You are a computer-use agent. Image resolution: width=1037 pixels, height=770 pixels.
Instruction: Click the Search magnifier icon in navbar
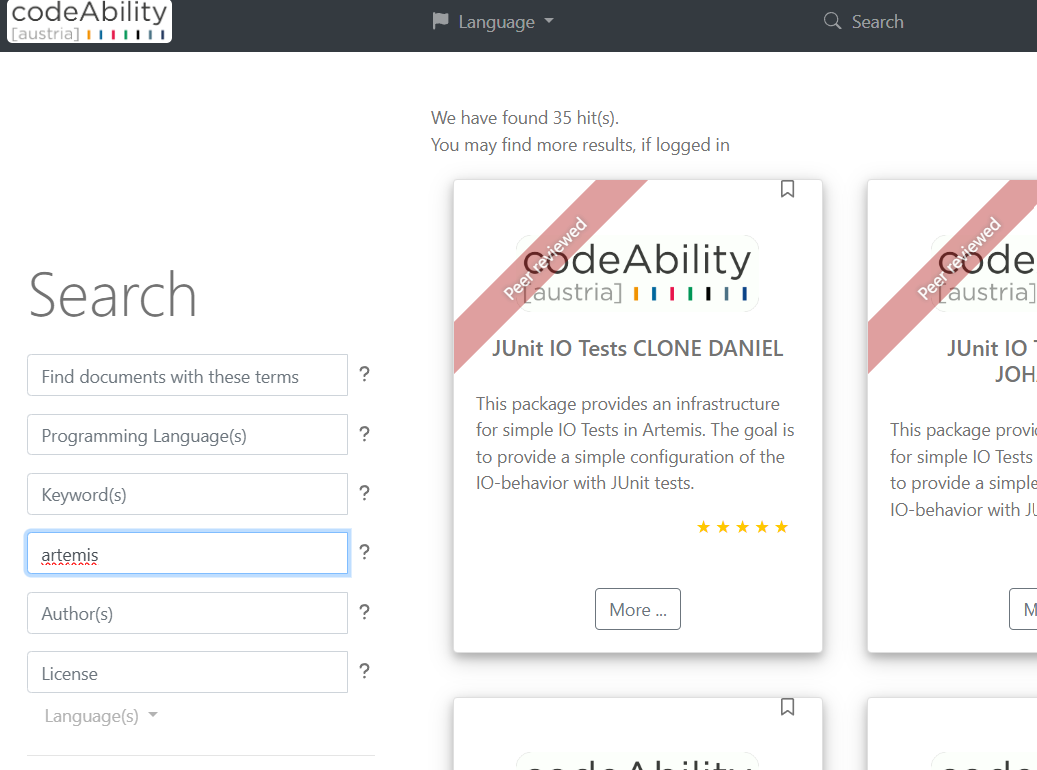[832, 21]
